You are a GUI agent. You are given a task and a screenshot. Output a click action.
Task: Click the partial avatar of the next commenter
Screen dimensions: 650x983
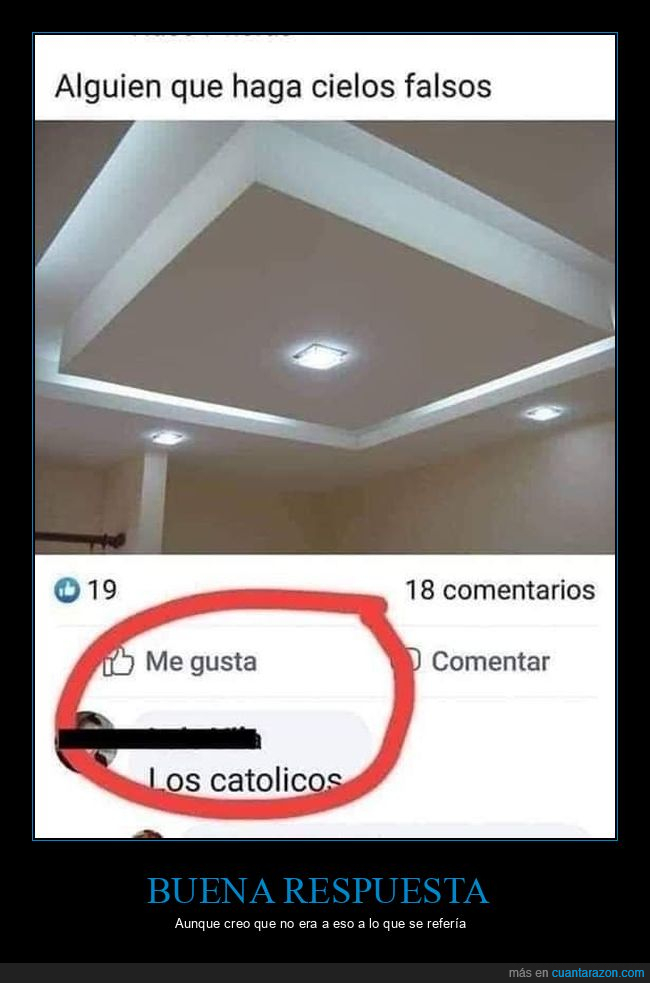147,834
